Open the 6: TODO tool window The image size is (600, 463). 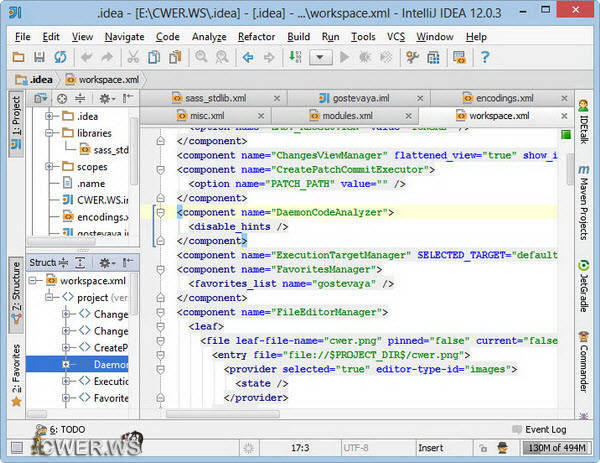pyautogui.click(x=66, y=429)
